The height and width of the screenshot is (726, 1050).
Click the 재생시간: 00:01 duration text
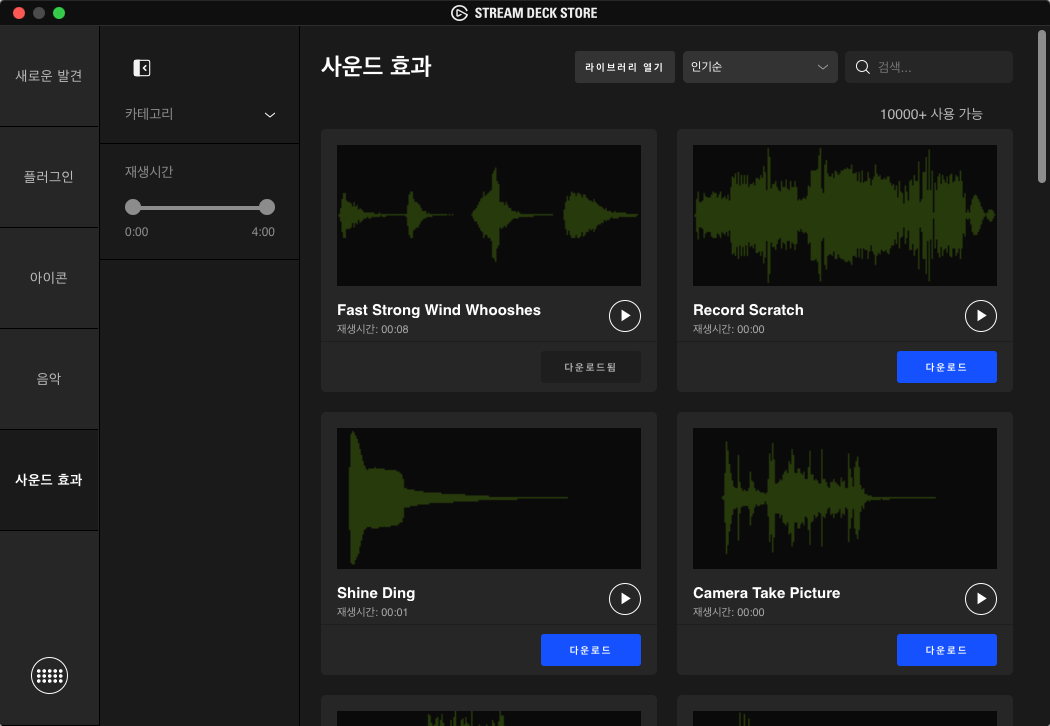tap(372, 612)
